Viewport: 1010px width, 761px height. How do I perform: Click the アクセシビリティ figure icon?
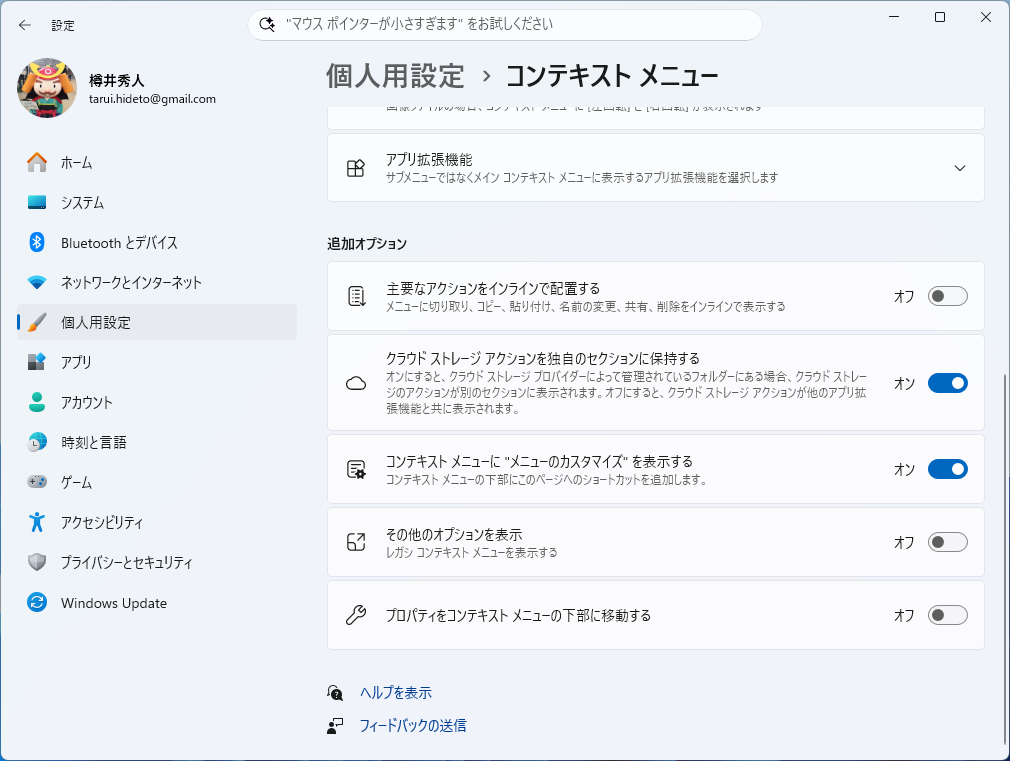[x=37, y=522]
